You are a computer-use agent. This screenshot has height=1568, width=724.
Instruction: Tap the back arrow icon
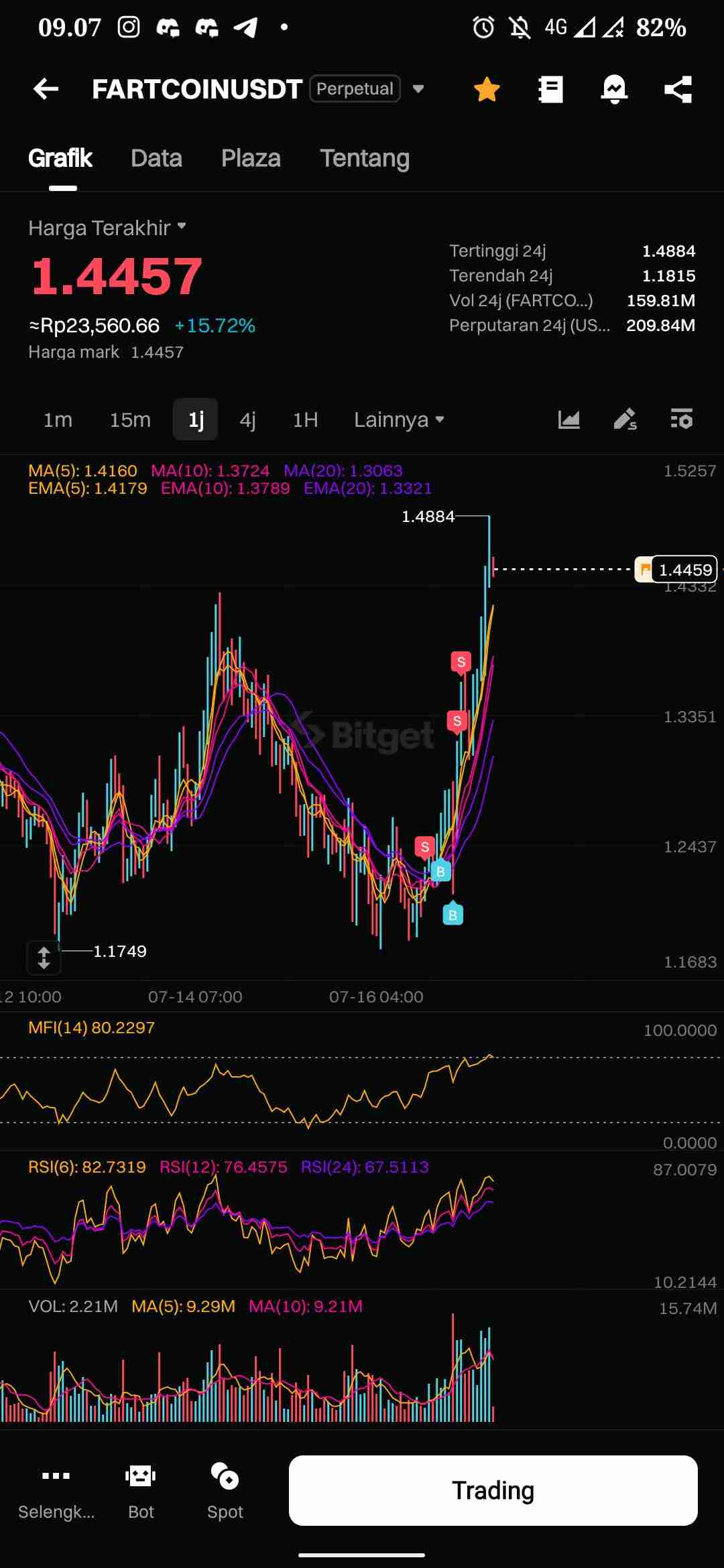coord(46,89)
